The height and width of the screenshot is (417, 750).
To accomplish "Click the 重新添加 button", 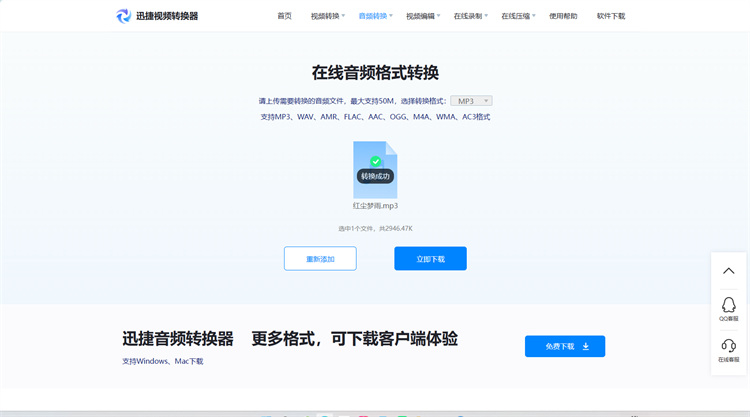I will coord(320,259).
